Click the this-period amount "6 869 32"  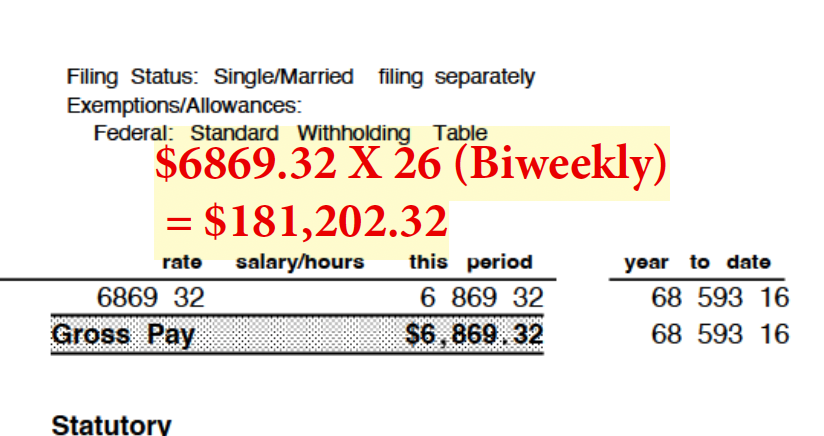click(x=480, y=298)
